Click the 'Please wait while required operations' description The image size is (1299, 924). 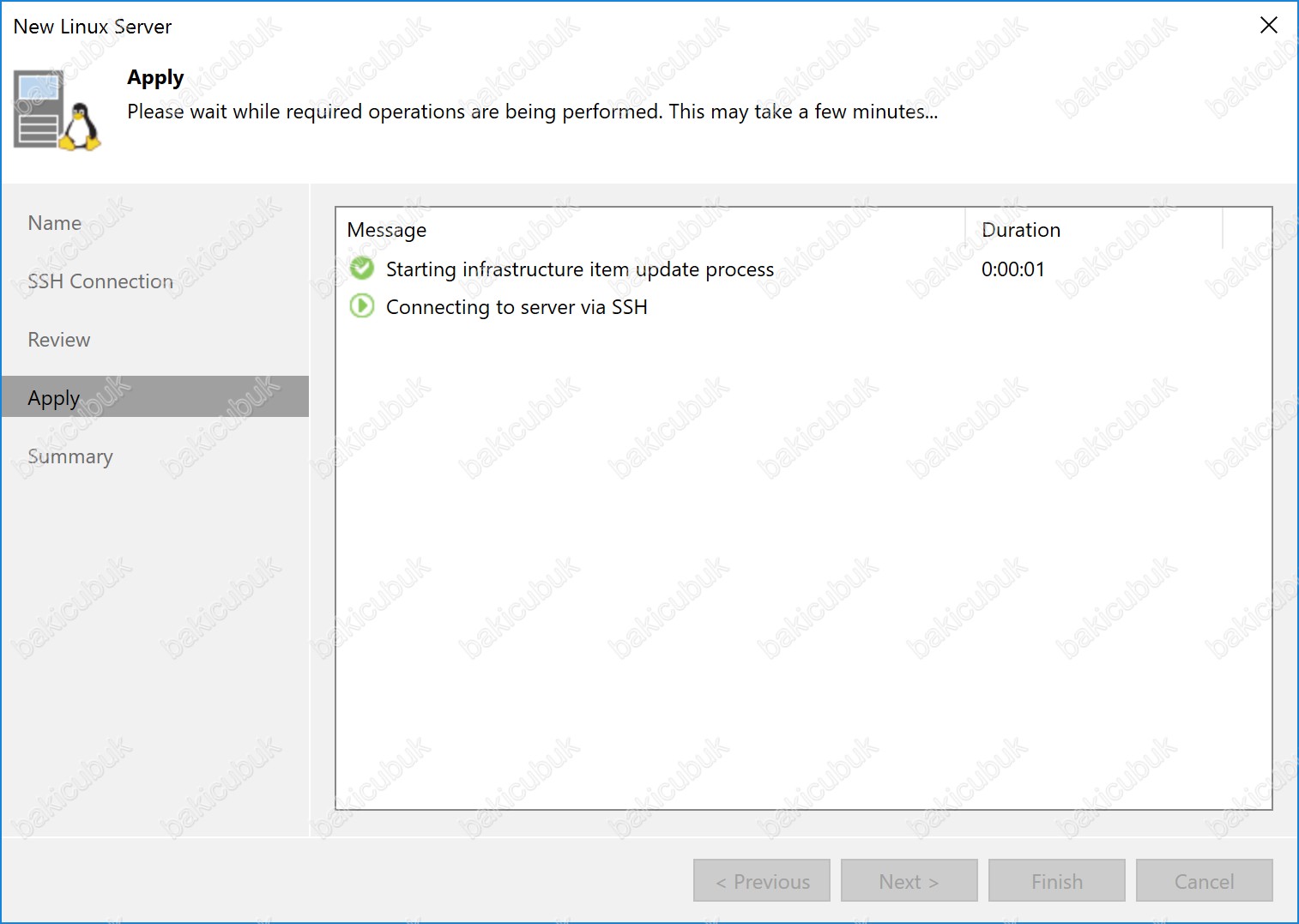coord(533,112)
